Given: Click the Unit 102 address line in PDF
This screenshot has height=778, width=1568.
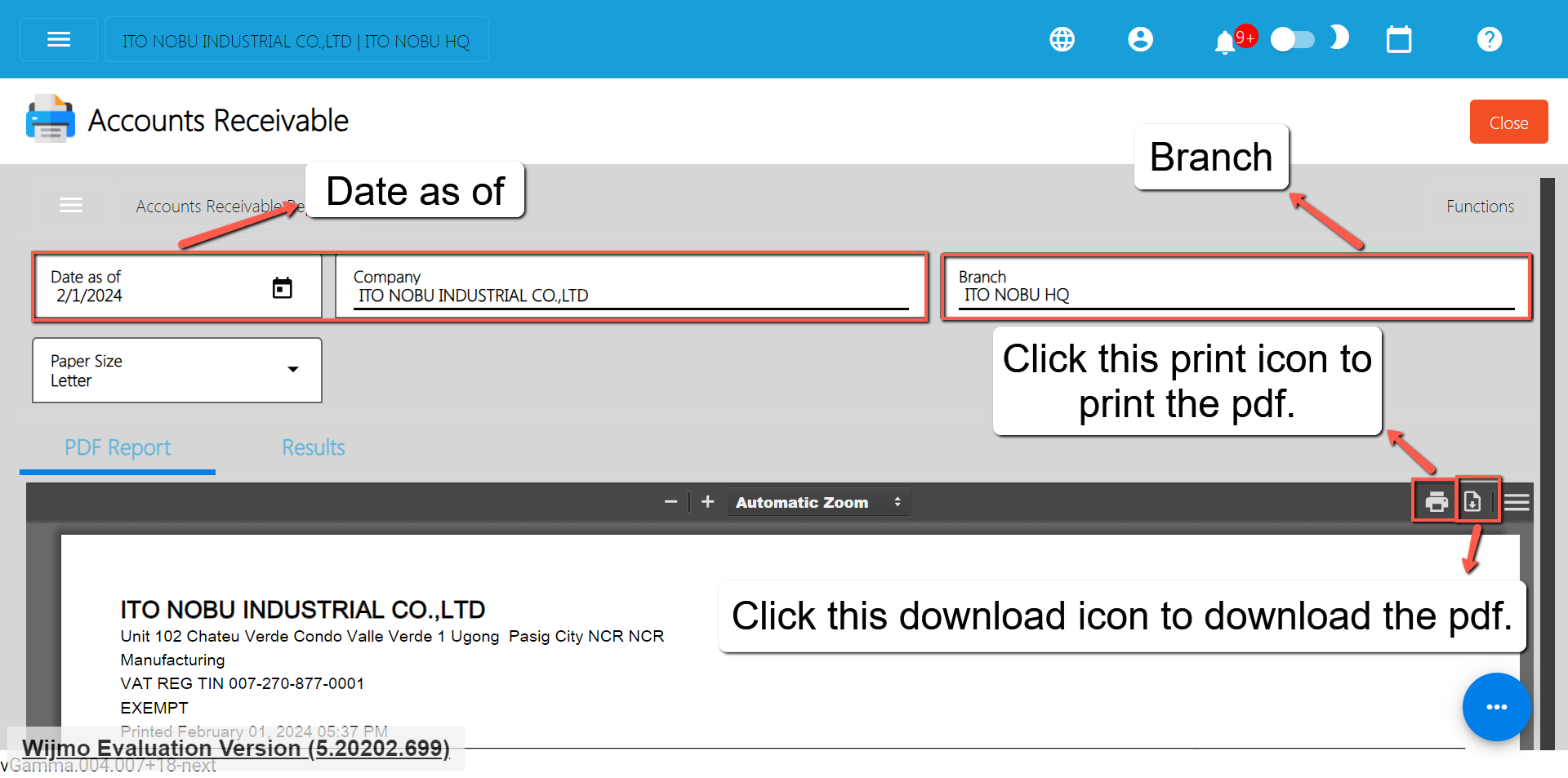Looking at the screenshot, I should tap(392, 636).
